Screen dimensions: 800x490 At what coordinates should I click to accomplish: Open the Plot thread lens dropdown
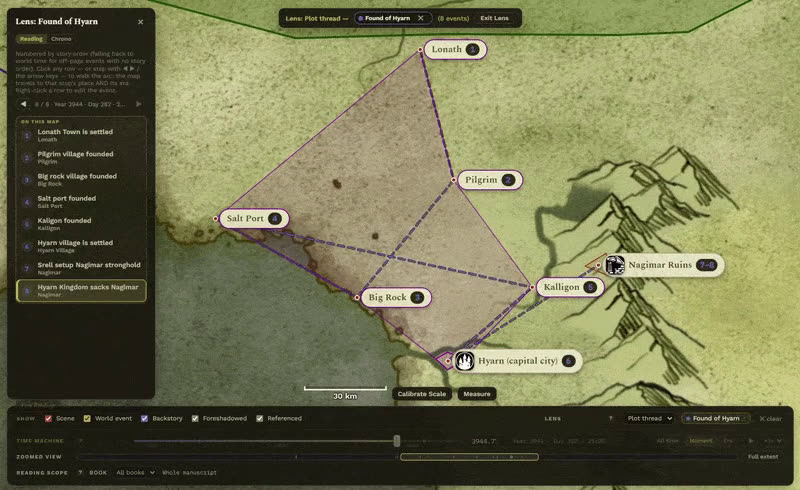point(649,419)
